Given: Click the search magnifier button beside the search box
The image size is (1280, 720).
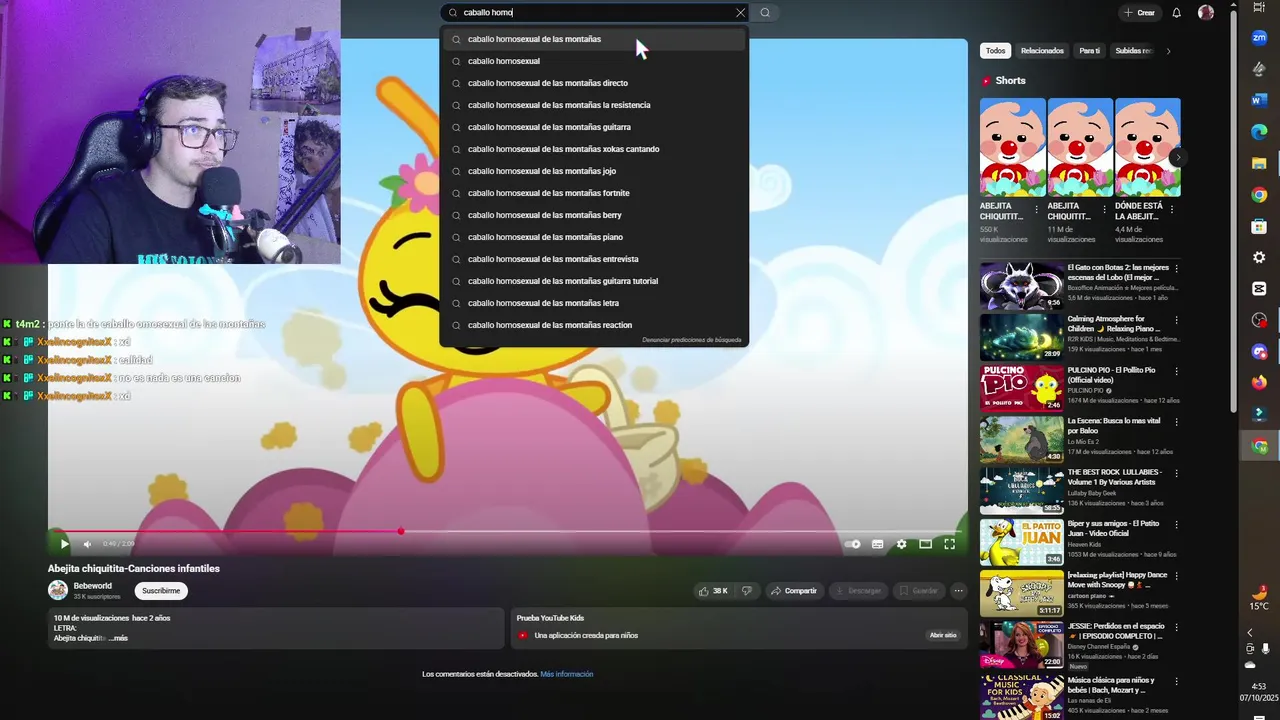Looking at the screenshot, I should 765,13.
